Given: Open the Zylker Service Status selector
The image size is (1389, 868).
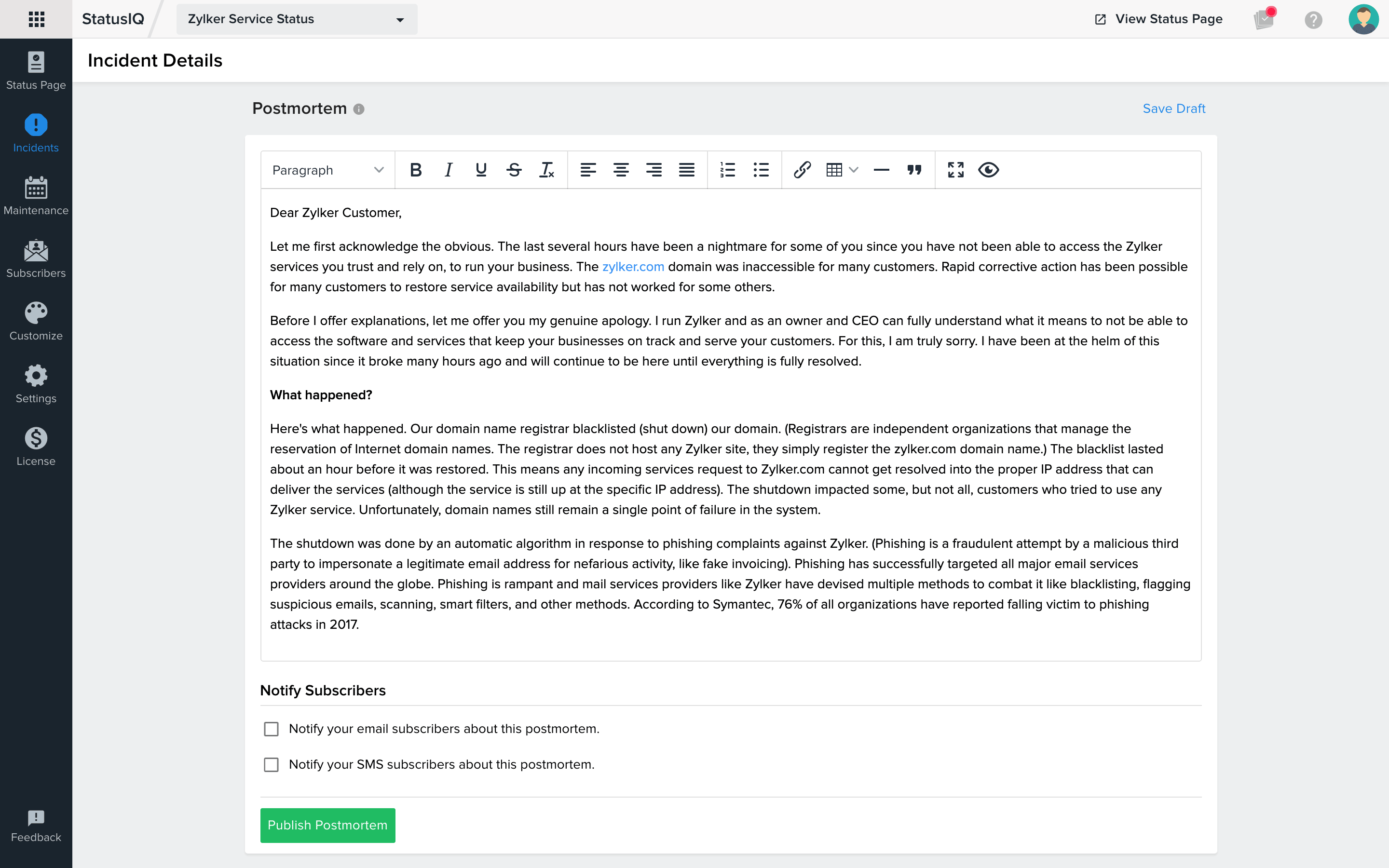Looking at the screenshot, I should [296, 19].
